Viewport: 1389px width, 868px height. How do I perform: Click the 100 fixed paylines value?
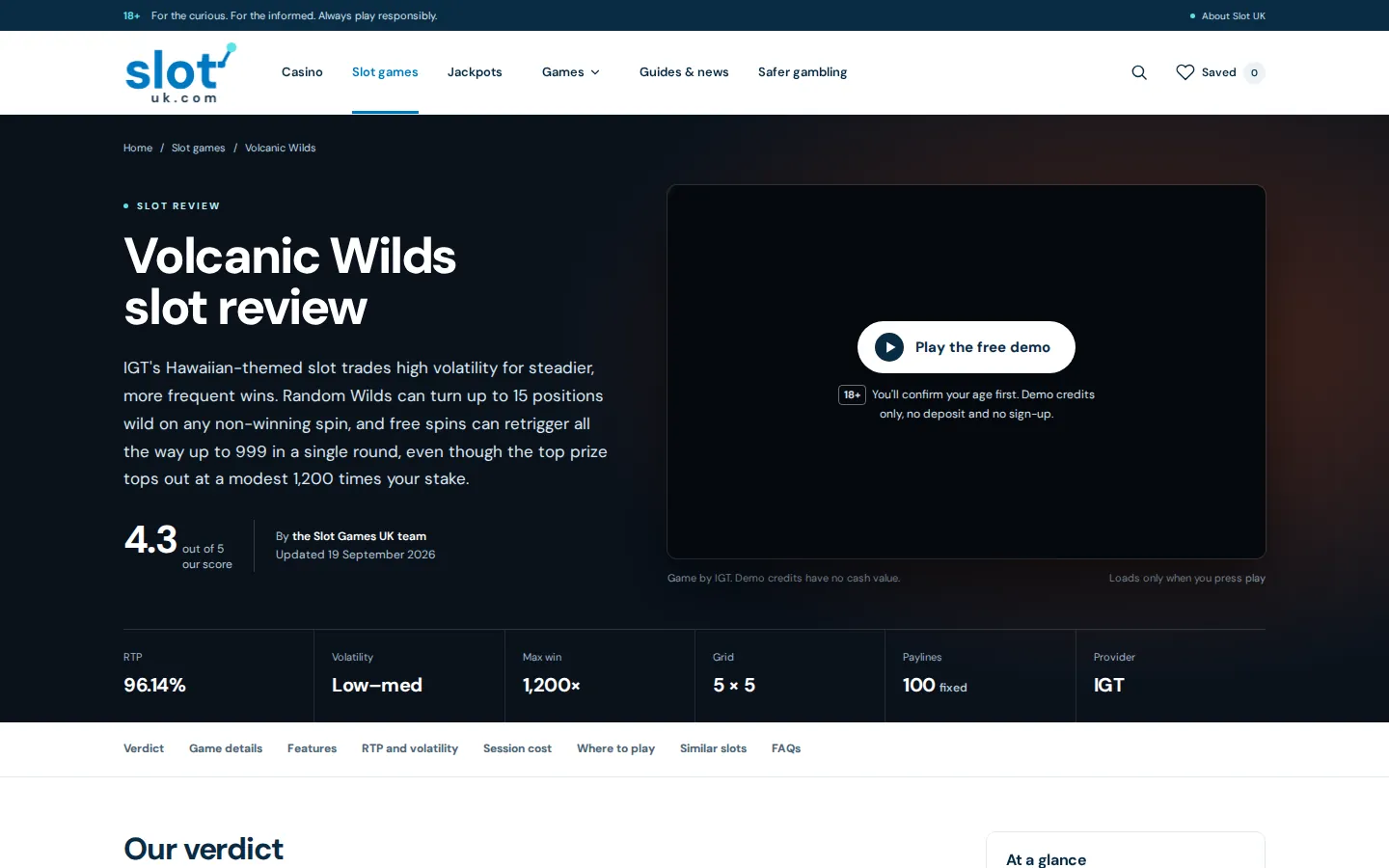click(935, 685)
